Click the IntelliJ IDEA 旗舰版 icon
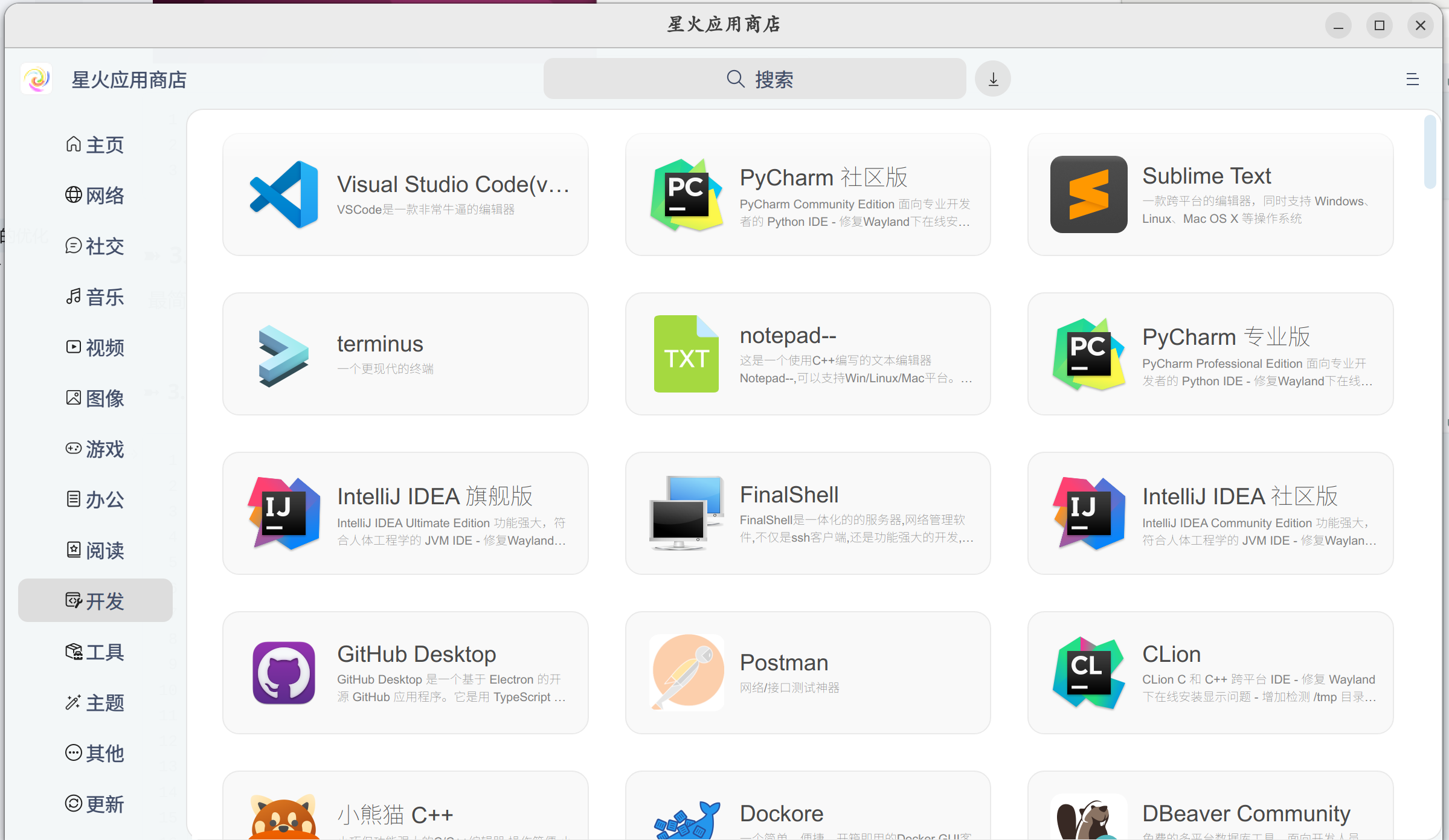 coord(284,513)
